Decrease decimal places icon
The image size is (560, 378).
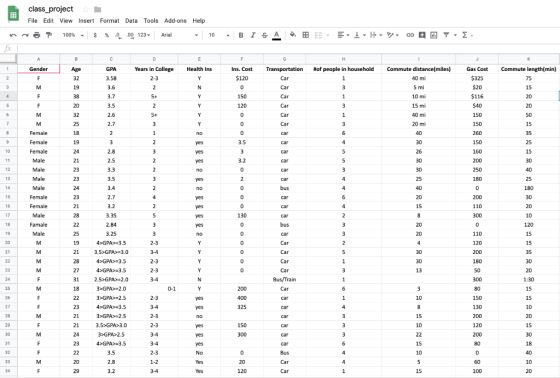tap(118, 35)
